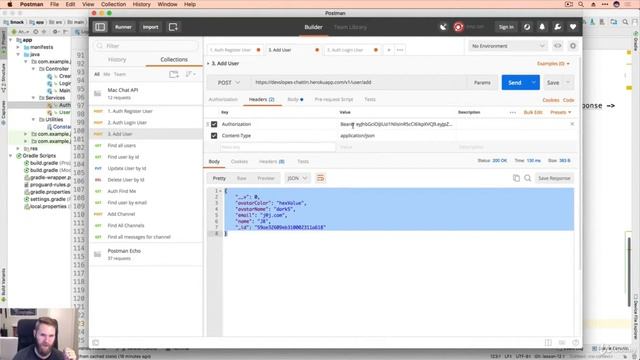
Task: Search the response with magnifier icon
Action: pyautogui.click(x=527, y=178)
